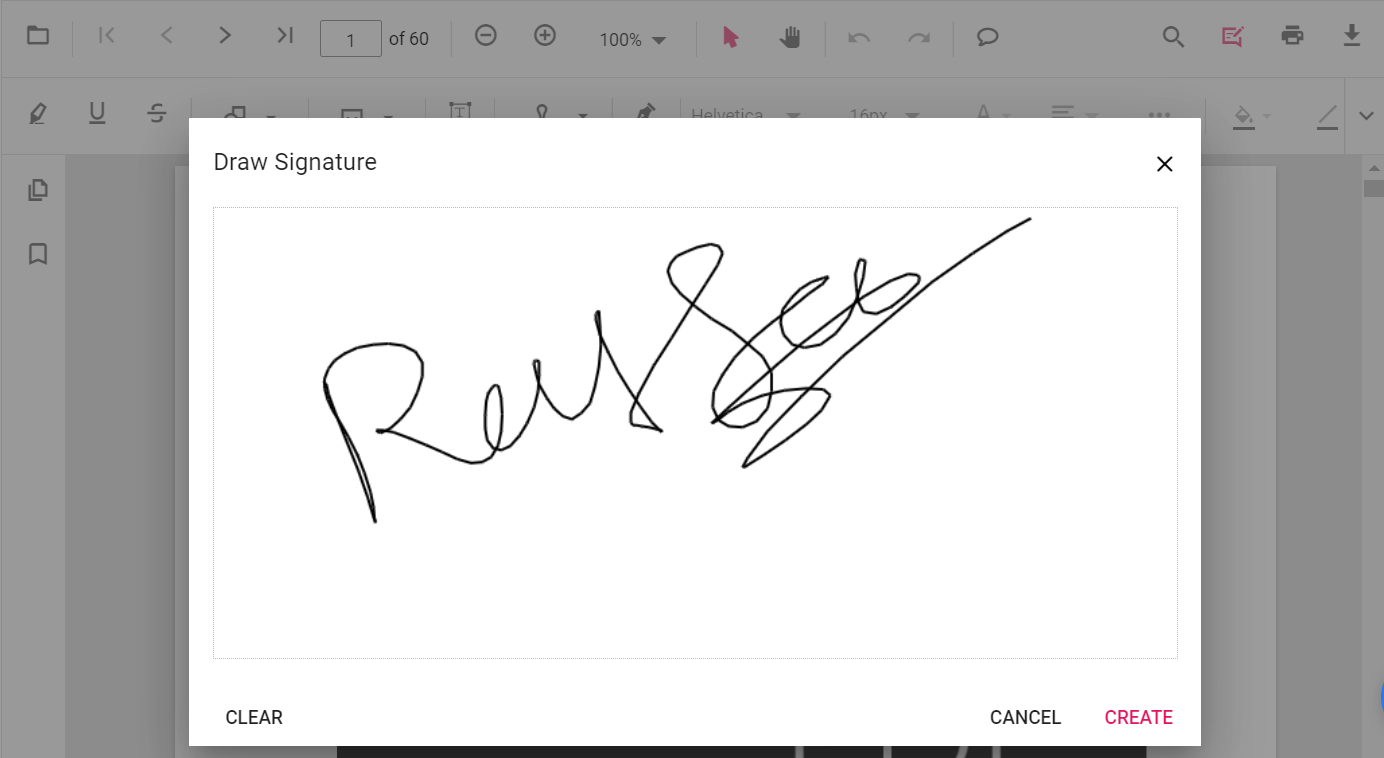Click CLEAR to erase the signature
The width and height of the screenshot is (1384, 758).
(x=254, y=717)
